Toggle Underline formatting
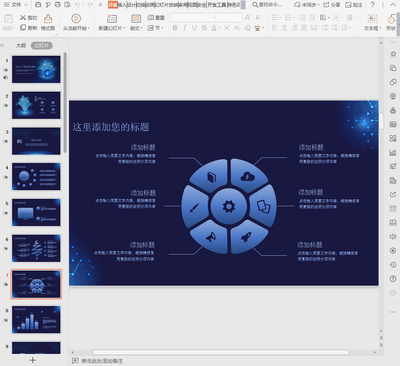 (x=194, y=28)
